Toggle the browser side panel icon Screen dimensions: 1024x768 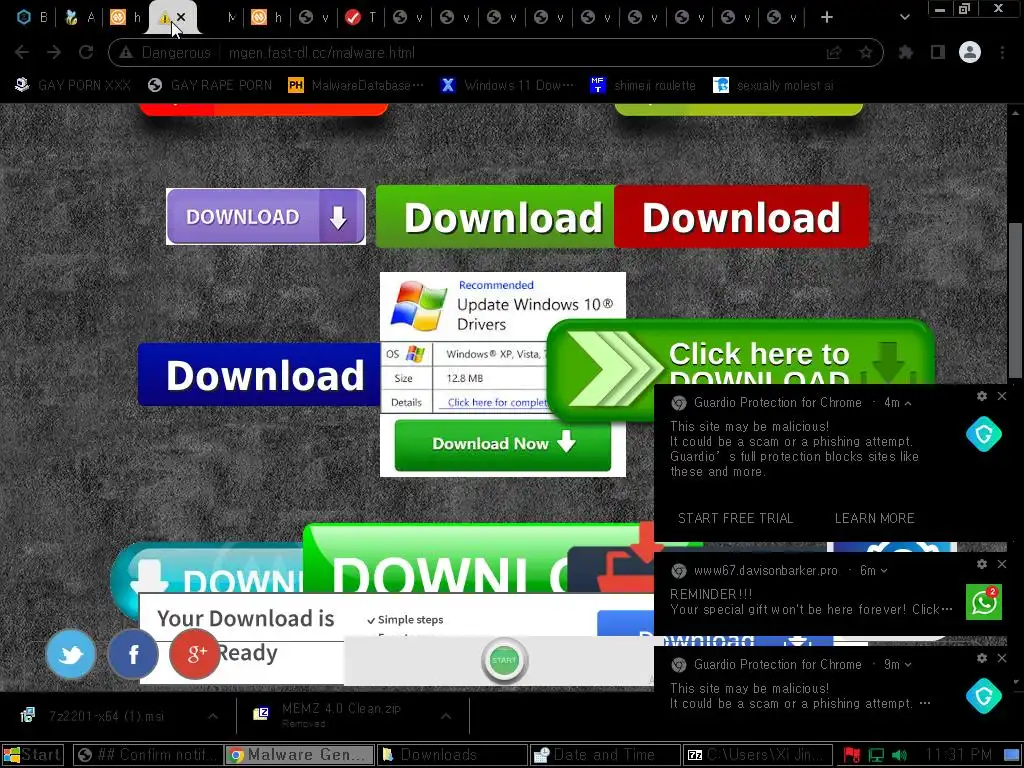pyautogui.click(x=938, y=52)
